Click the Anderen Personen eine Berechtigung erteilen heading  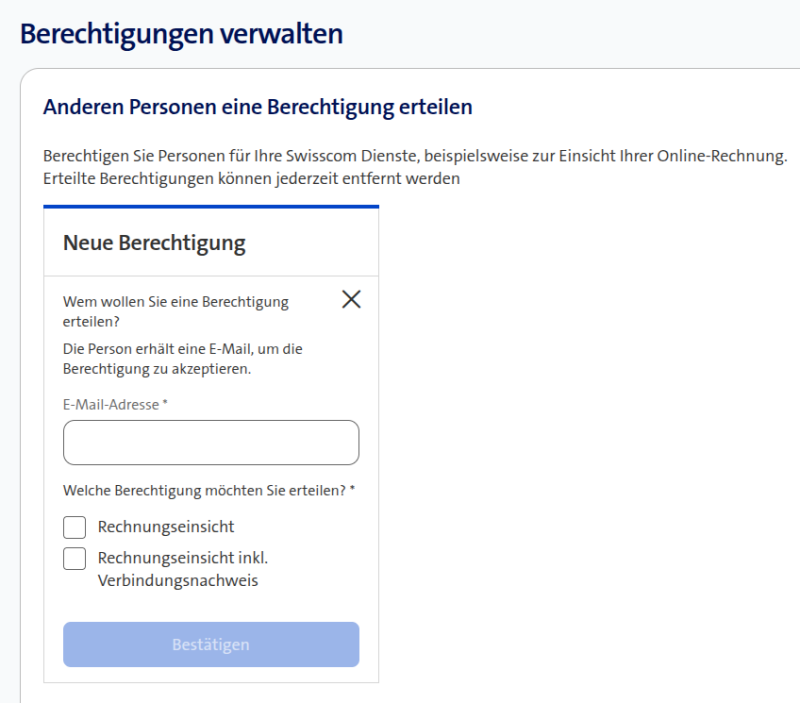(257, 107)
